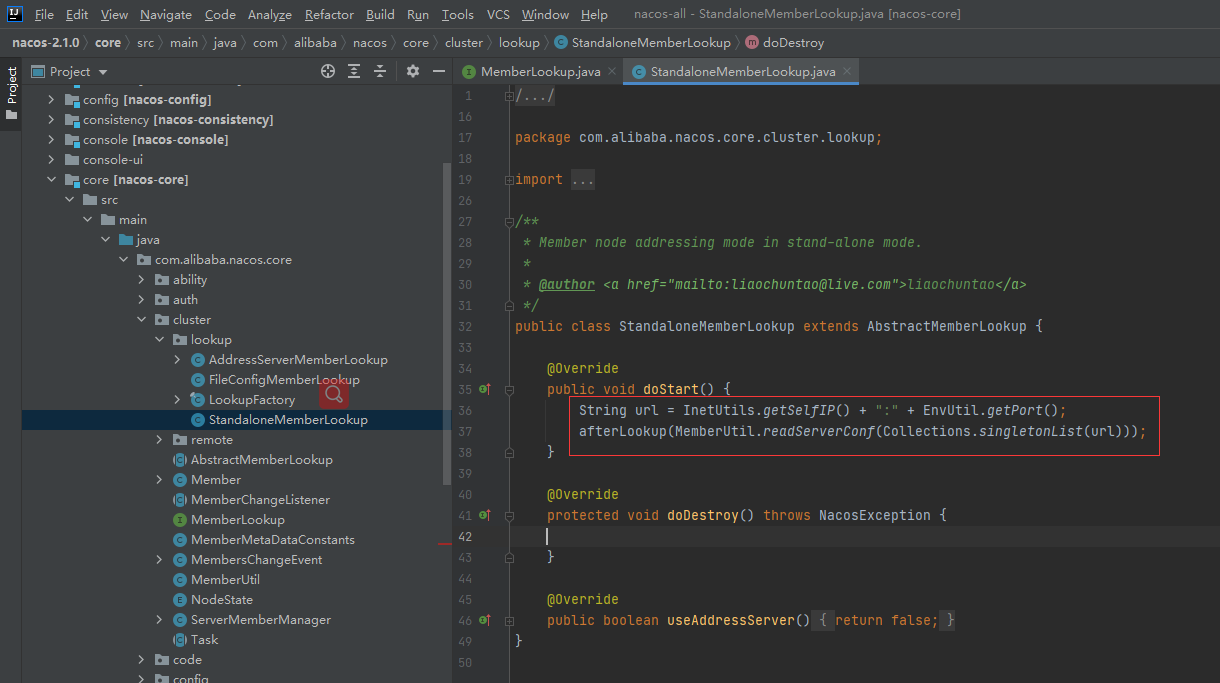The height and width of the screenshot is (683, 1220).
Task: Click the Project panel vertical scrollbar
Action: [x=446, y=325]
